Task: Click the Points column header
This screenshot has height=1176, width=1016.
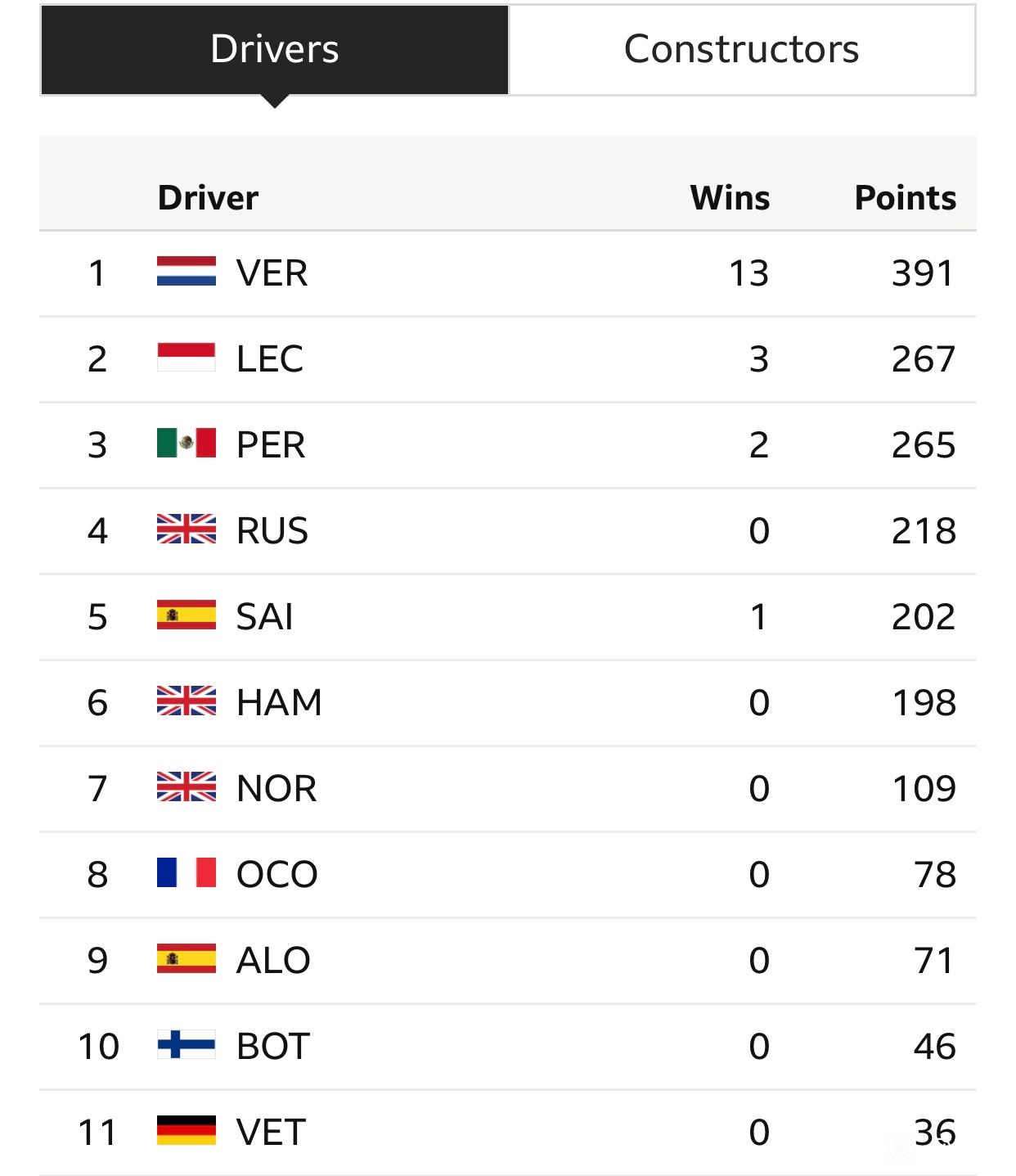Action: coord(906,198)
